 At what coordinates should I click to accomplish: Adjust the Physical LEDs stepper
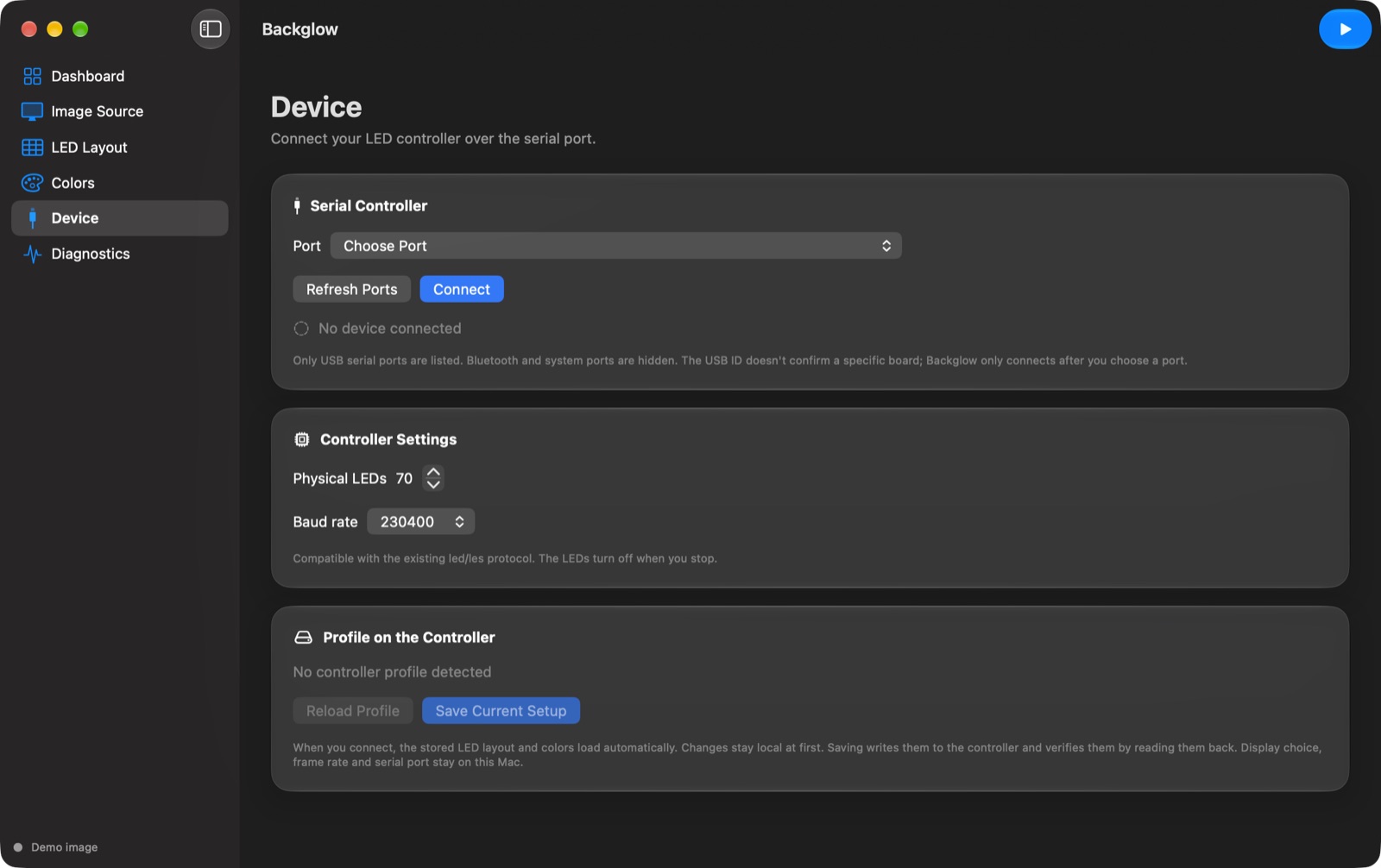433,478
